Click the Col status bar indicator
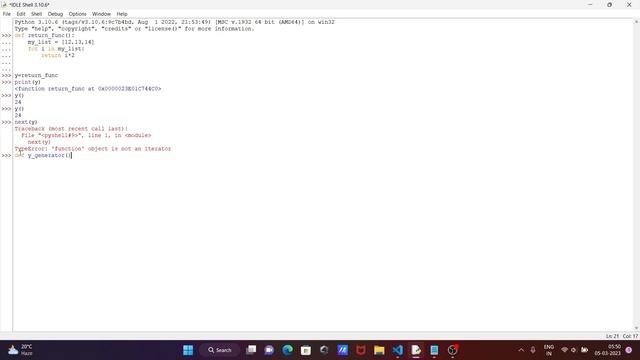The height and width of the screenshot is (360, 640). [630, 336]
